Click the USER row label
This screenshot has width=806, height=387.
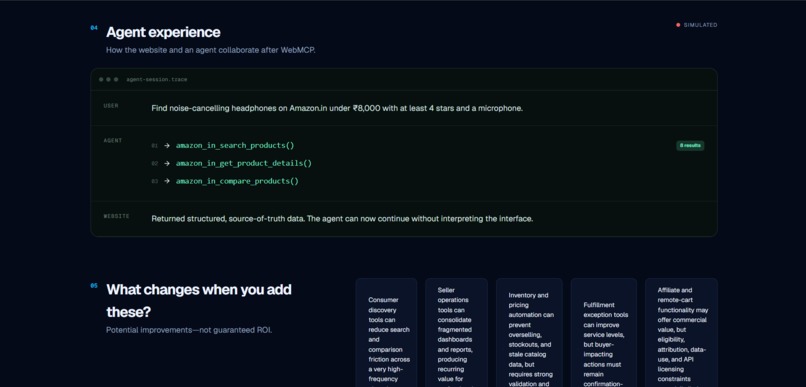click(x=111, y=105)
